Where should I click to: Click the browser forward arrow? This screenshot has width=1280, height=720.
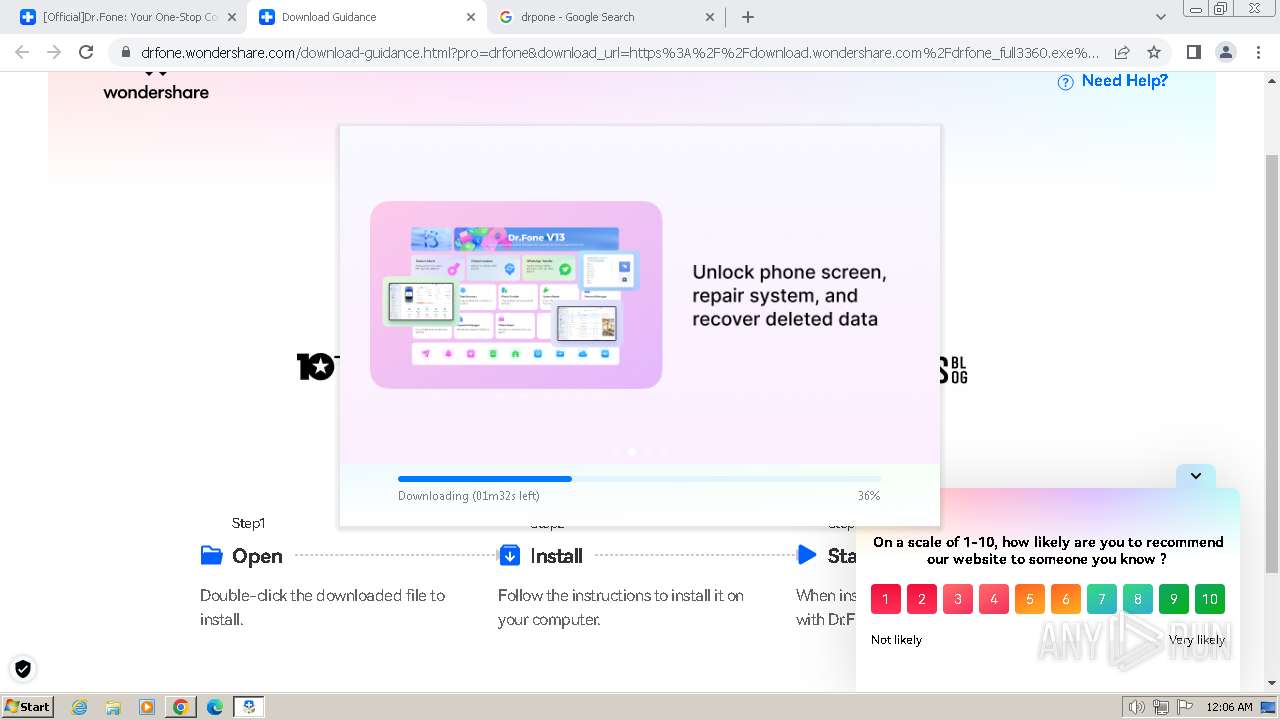coord(54,53)
